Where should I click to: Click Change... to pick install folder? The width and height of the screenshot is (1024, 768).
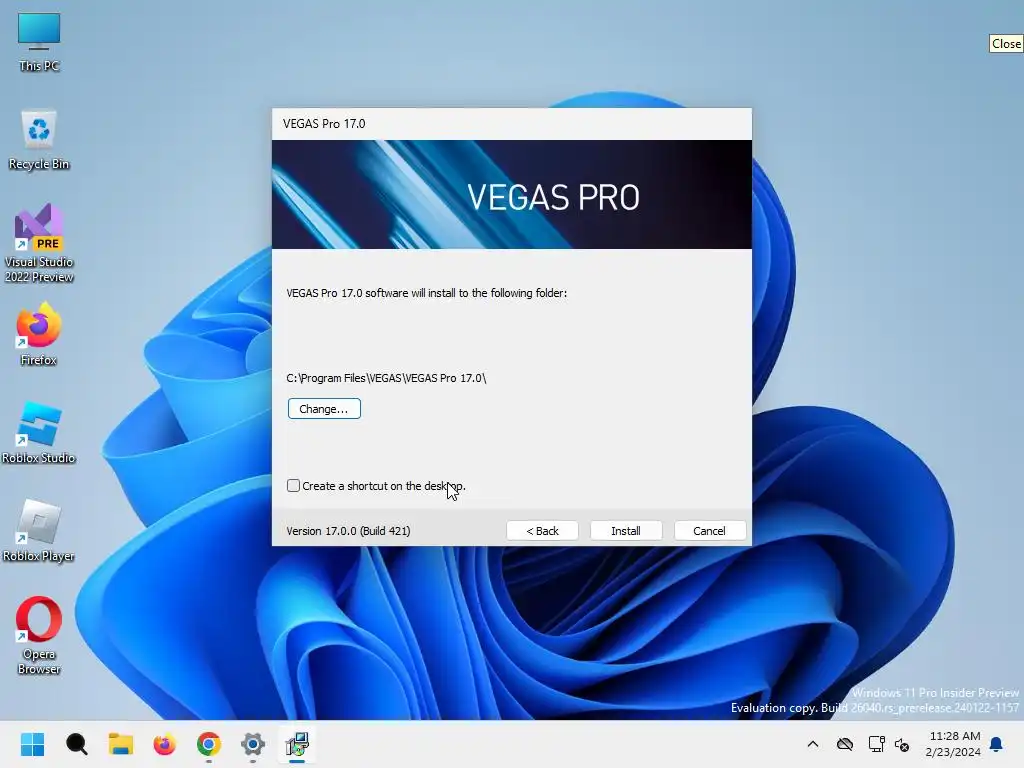(324, 409)
